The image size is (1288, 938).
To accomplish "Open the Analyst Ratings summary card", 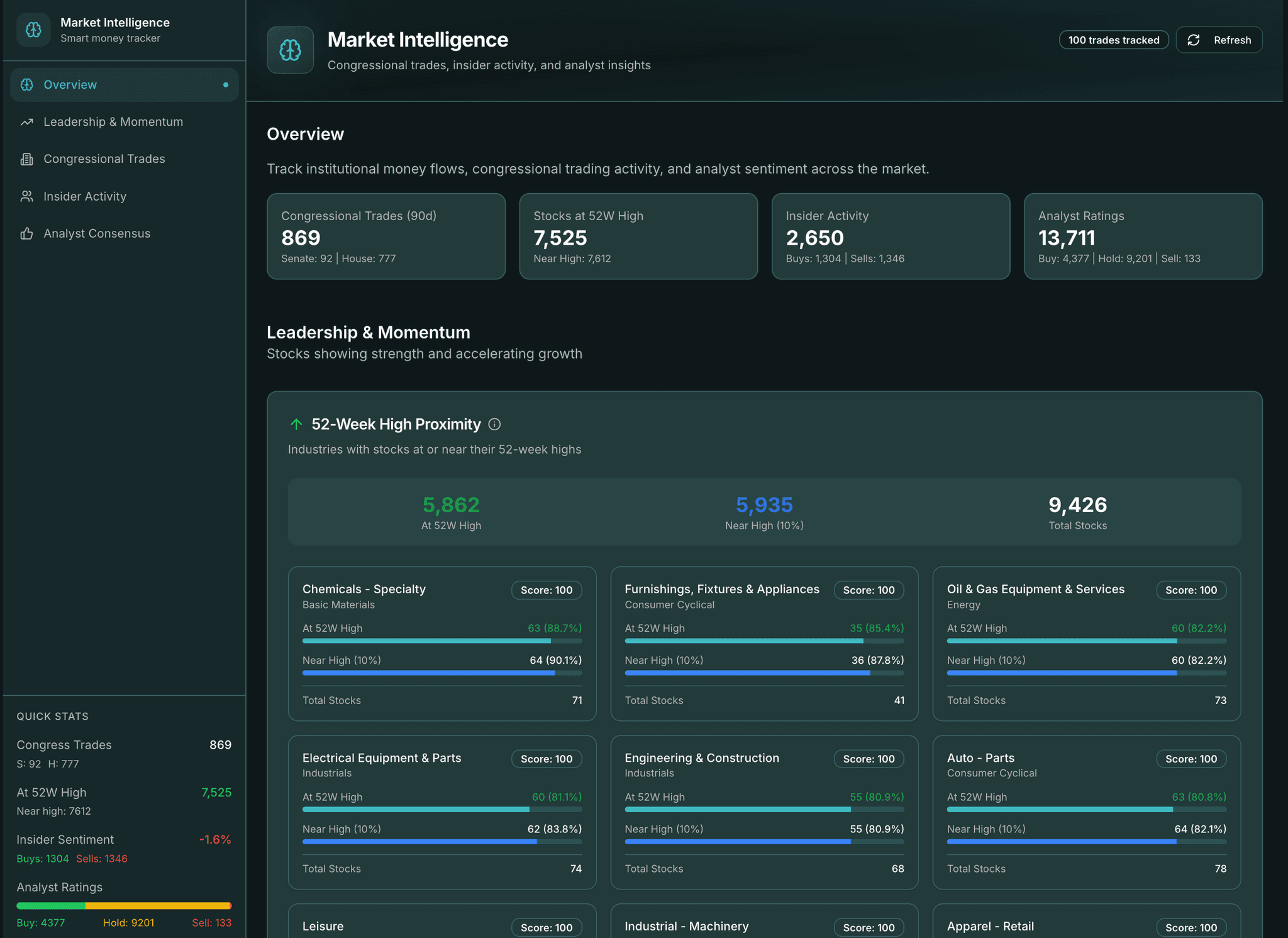I will pos(1143,237).
